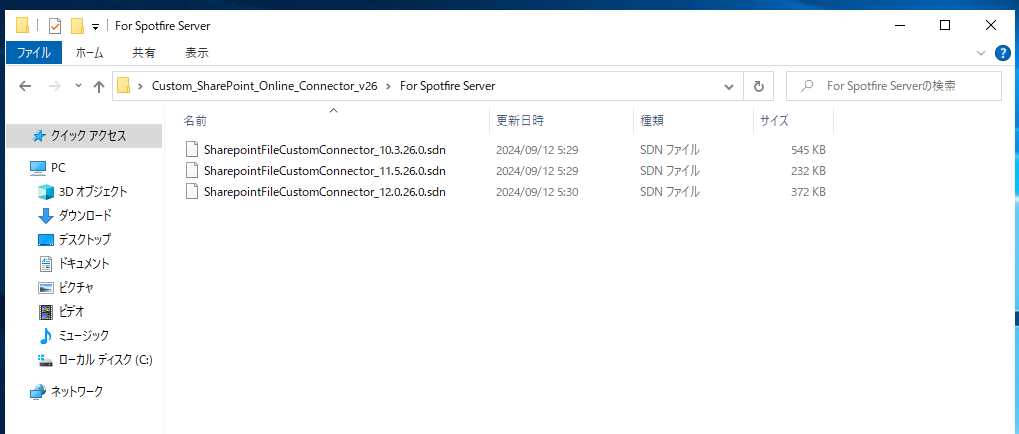
Task: Open ローカル ディスク (C:) drive
Action: 105,359
